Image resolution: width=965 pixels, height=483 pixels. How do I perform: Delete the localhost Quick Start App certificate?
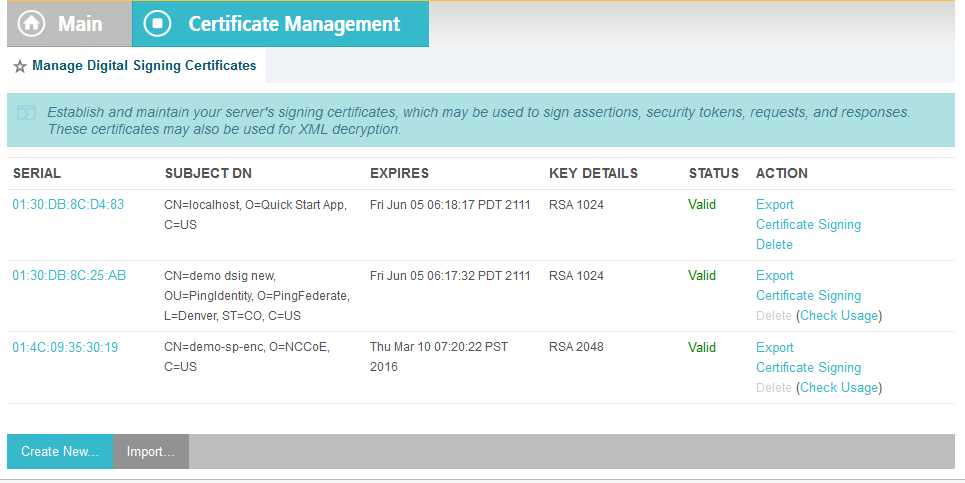click(774, 244)
